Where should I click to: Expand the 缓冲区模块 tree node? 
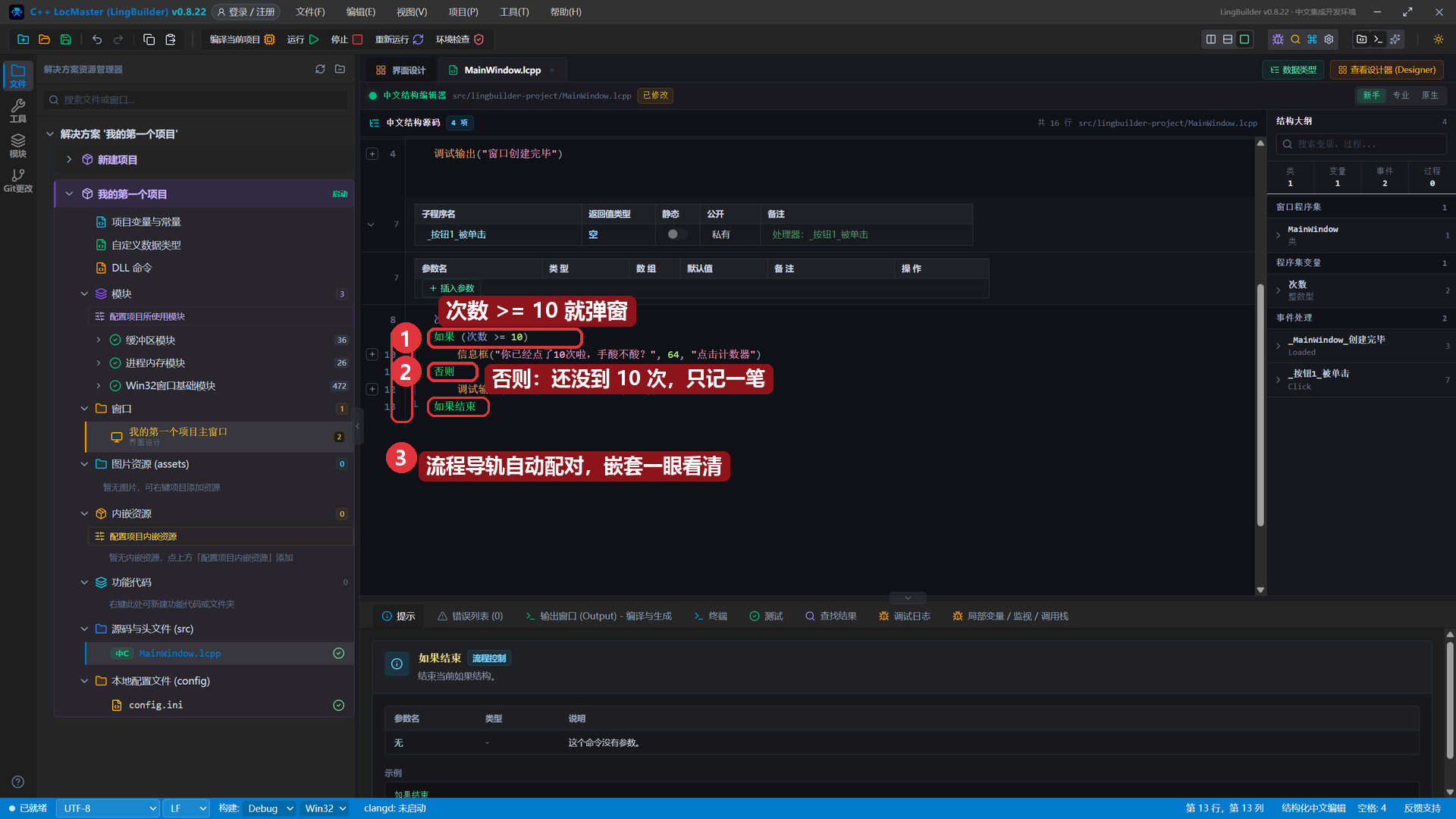tap(99, 340)
